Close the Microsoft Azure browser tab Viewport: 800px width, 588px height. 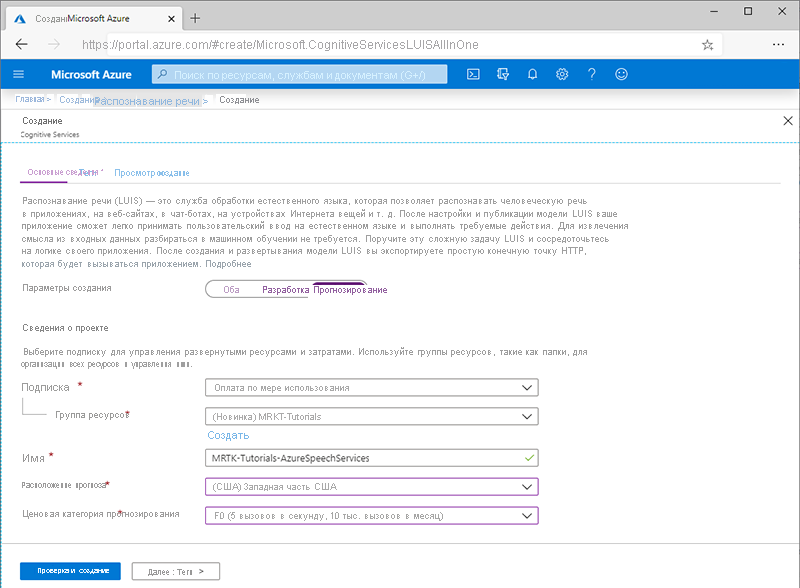click(171, 19)
